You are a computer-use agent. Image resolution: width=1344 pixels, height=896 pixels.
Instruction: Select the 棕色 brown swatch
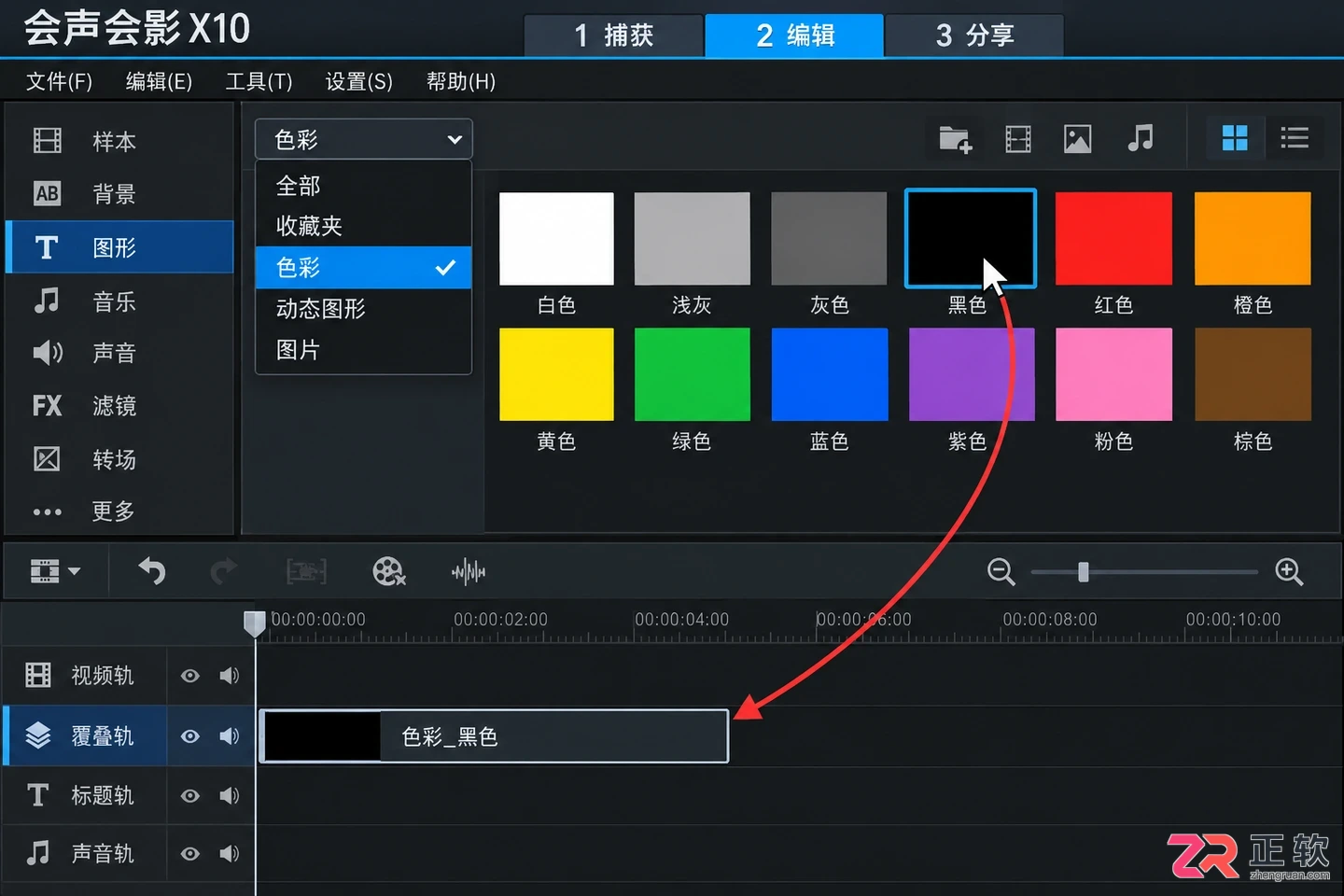pos(1253,374)
